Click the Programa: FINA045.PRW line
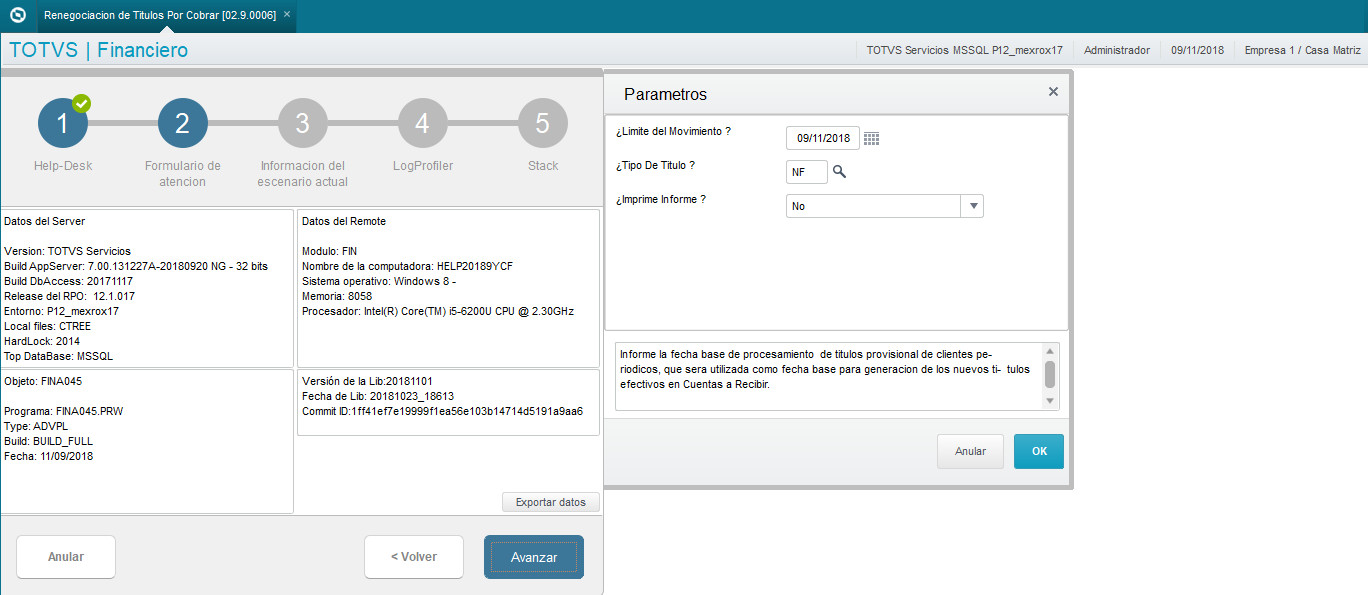Image resolution: width=1368 pixels, height=595 pixels. click(62, 411)
